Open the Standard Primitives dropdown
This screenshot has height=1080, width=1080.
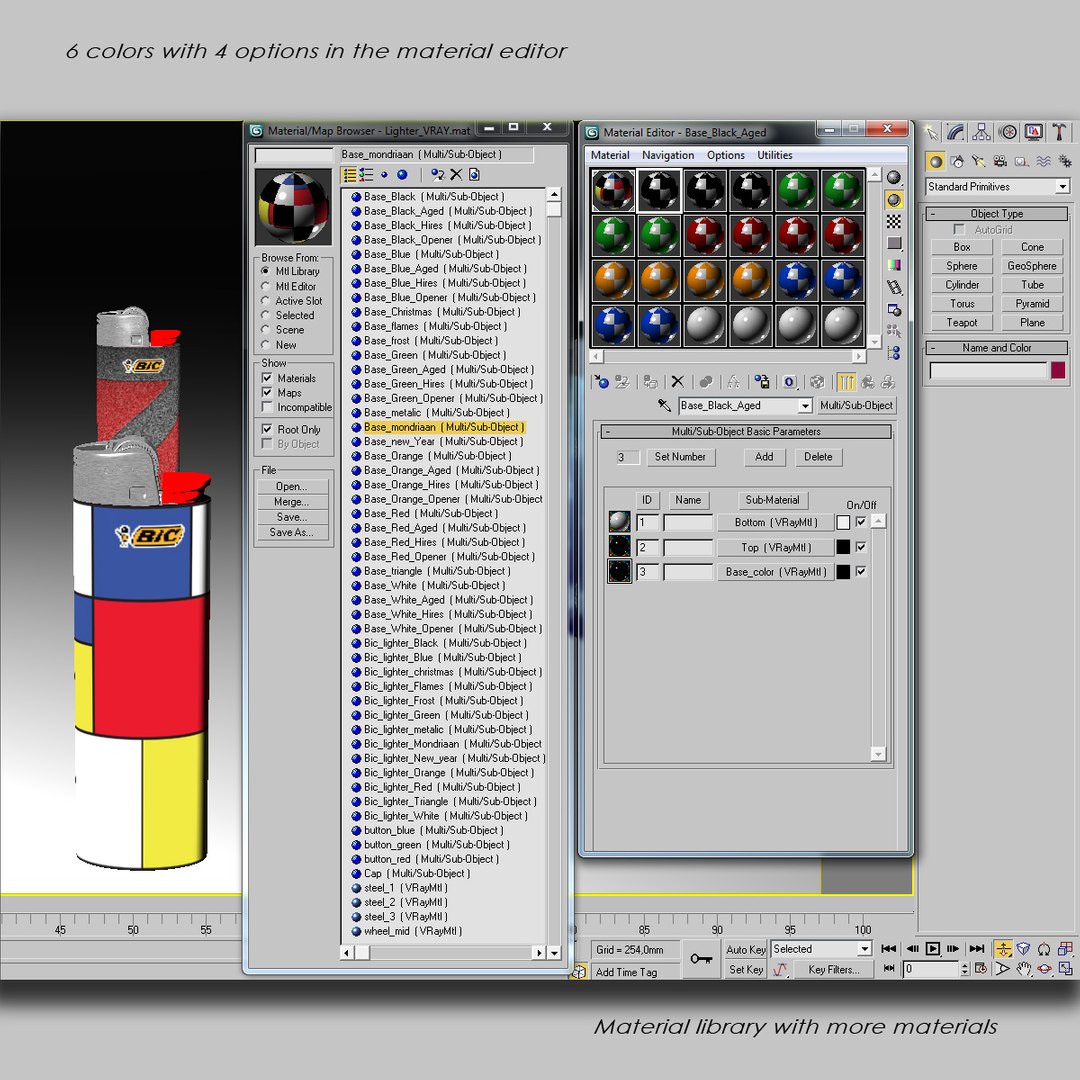point(1063,187)
